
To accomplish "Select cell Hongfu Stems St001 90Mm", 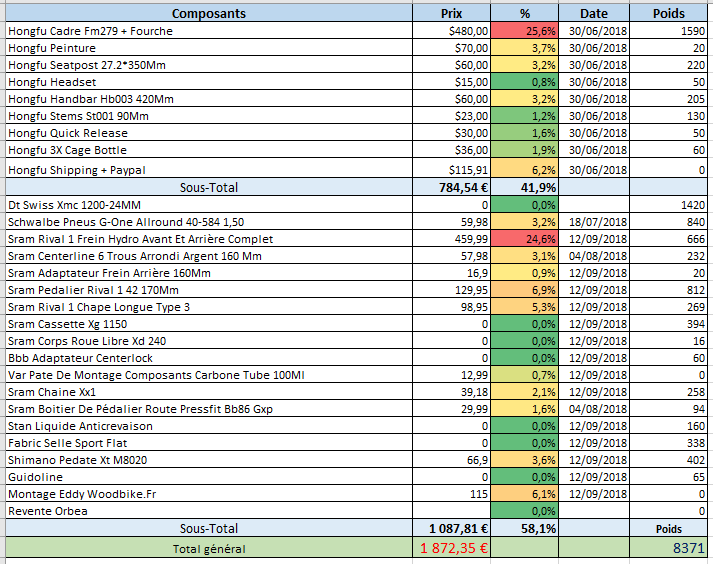I will click(209, 116).
